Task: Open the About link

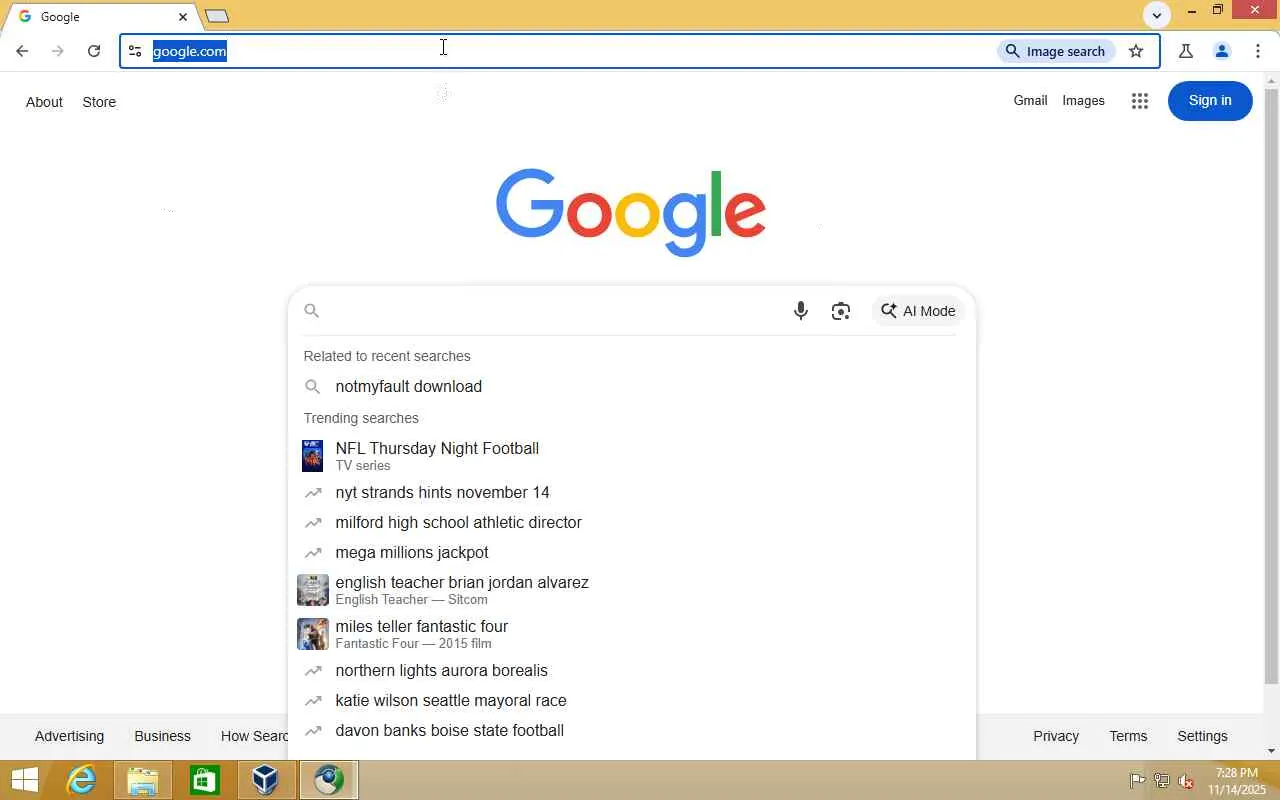Action: coord(44,102)
